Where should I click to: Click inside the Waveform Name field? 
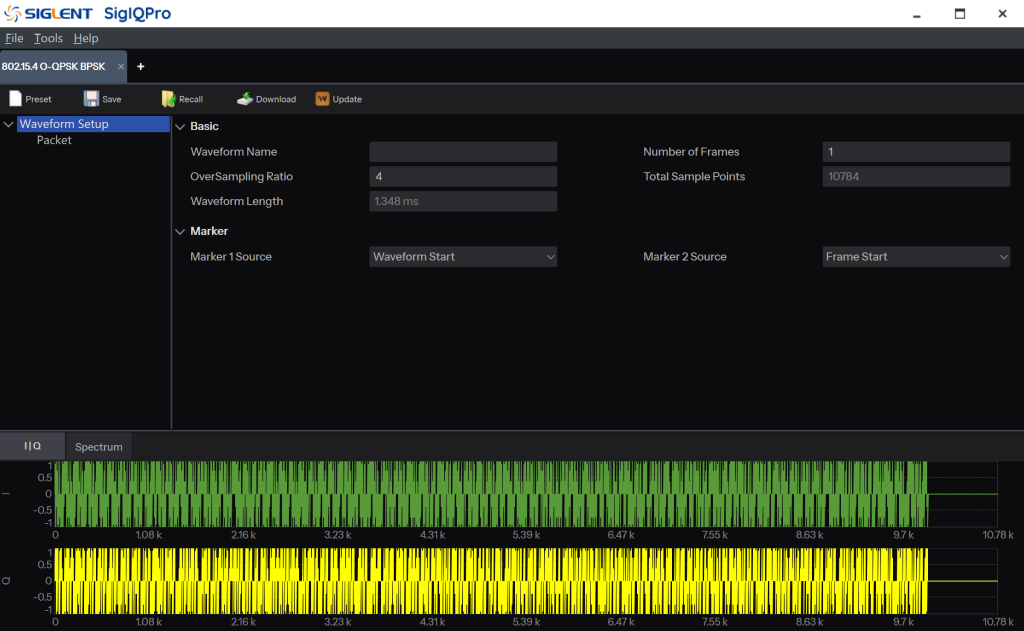click(462, 151)
